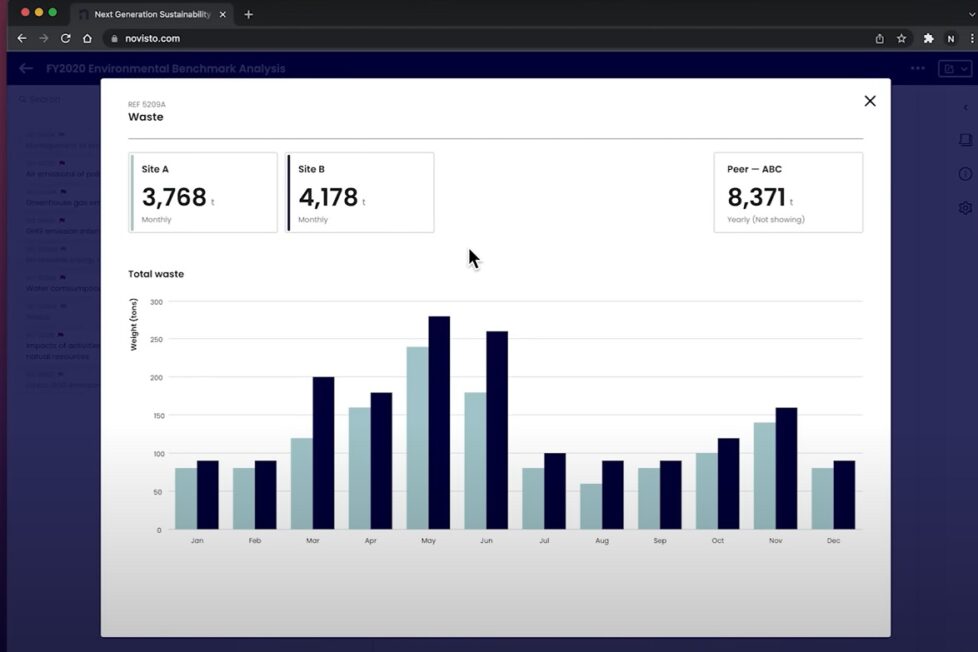The width and height of the screenshot is (978, 652).
Task: Open the book icon in right sidebar
Action: click(965, 141)
